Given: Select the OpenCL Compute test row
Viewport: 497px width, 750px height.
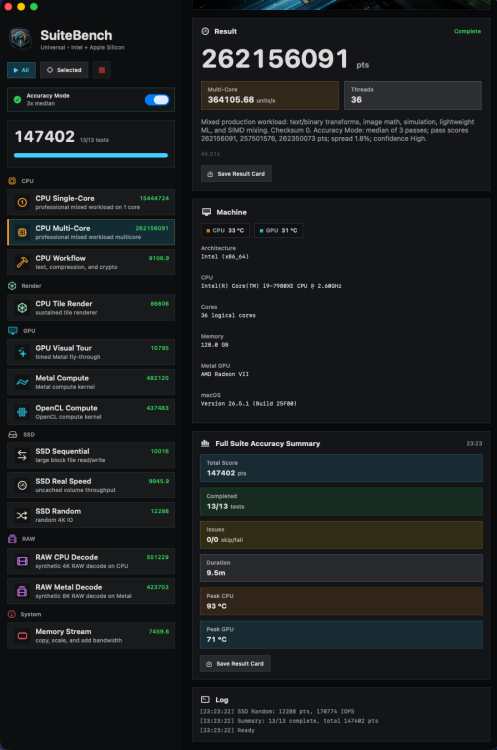Looking at the screenshot, I should click(x=91, y=412).
